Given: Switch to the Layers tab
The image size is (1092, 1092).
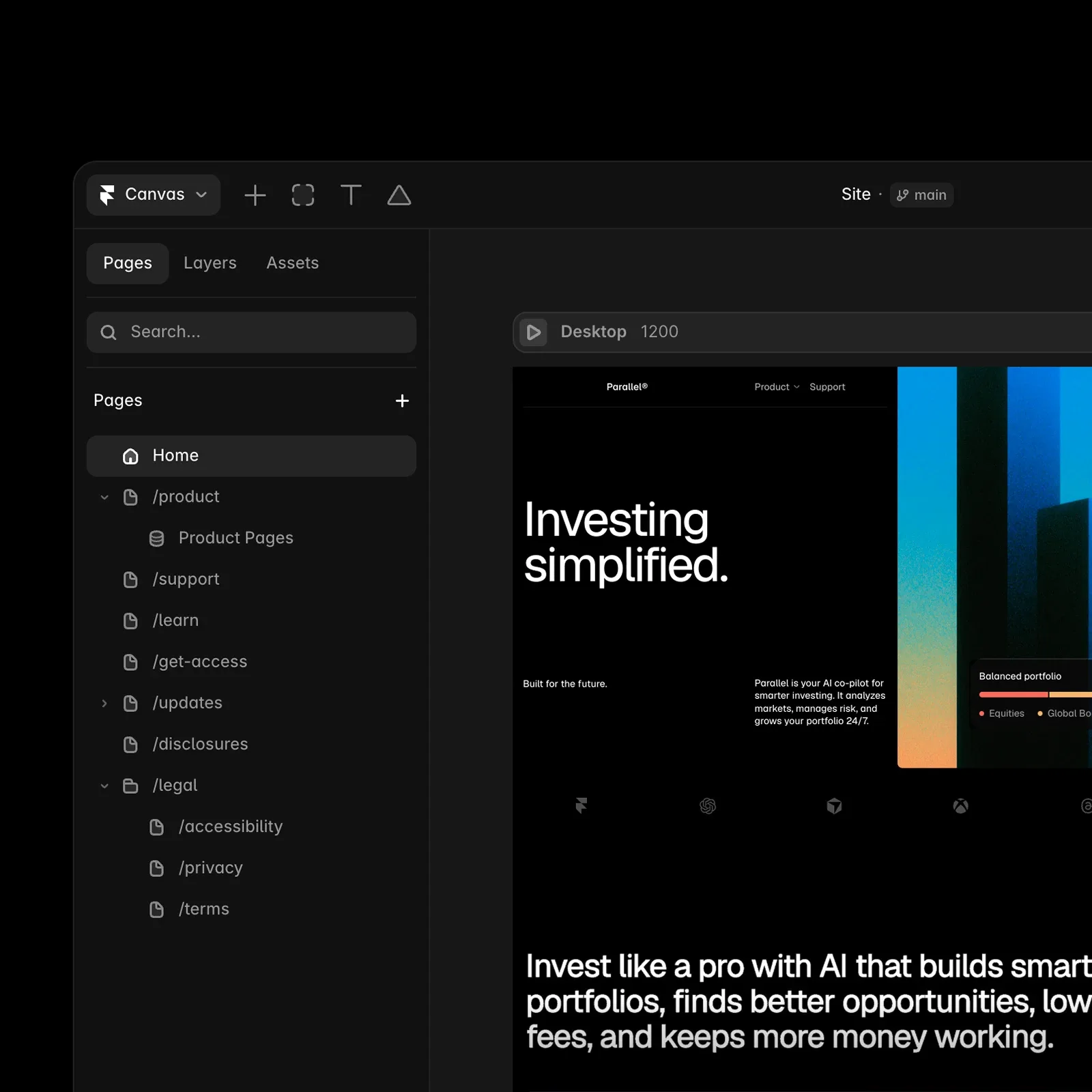Looking at the screenshot, I should click(x=210, y=263).
